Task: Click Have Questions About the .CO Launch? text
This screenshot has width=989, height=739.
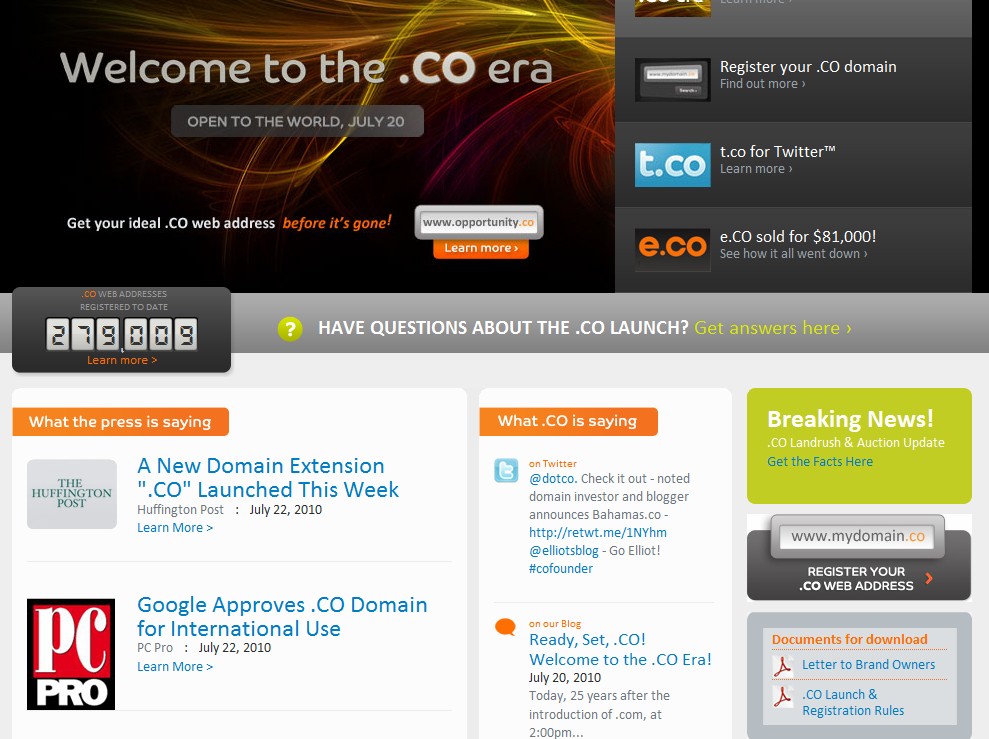Action: pyautogui.click(x=503, y=328)
